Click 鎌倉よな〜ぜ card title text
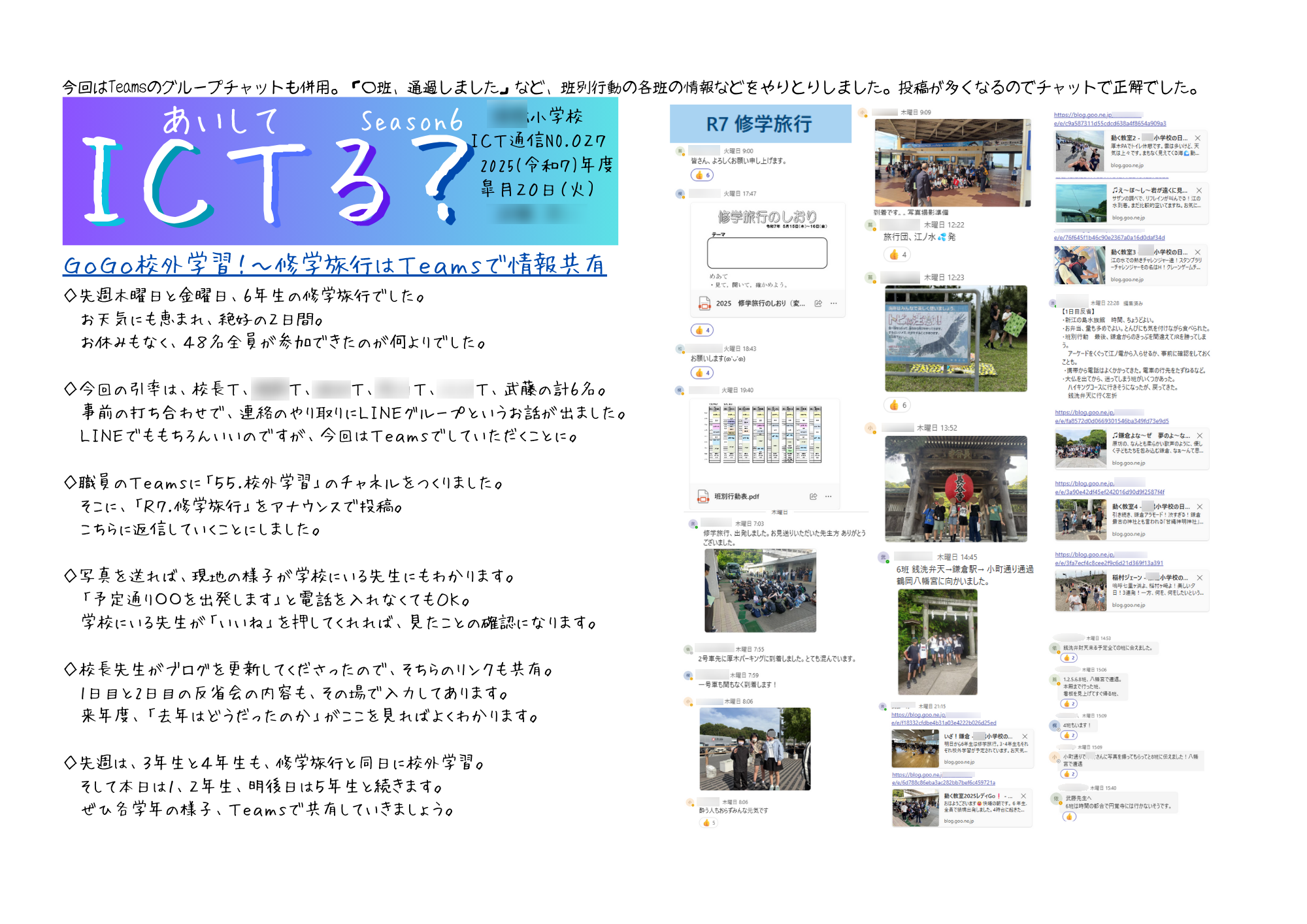1307x924 pixels. click(1151, 436)
